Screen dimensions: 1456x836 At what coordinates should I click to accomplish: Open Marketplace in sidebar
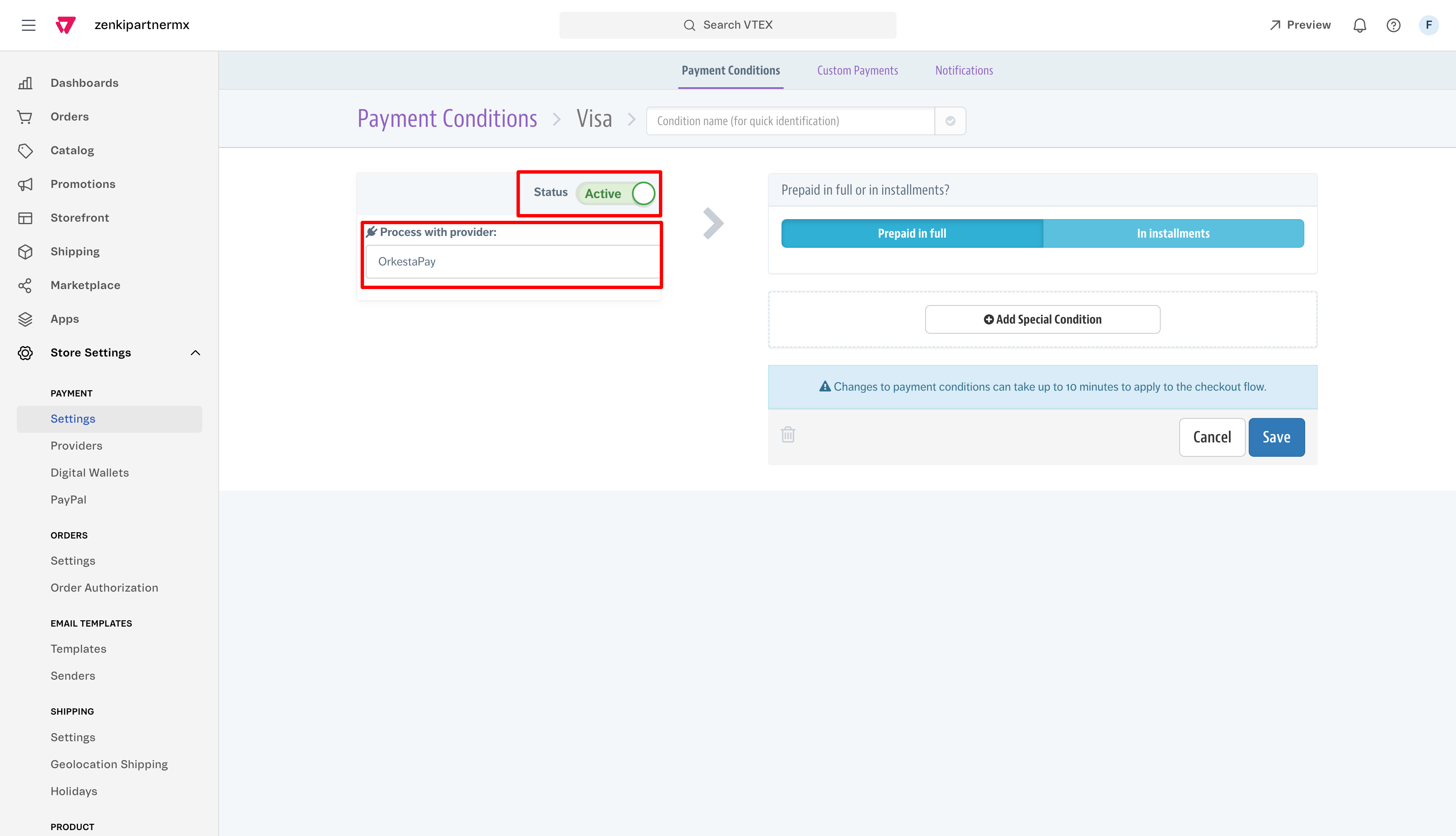tap(86, 285)
